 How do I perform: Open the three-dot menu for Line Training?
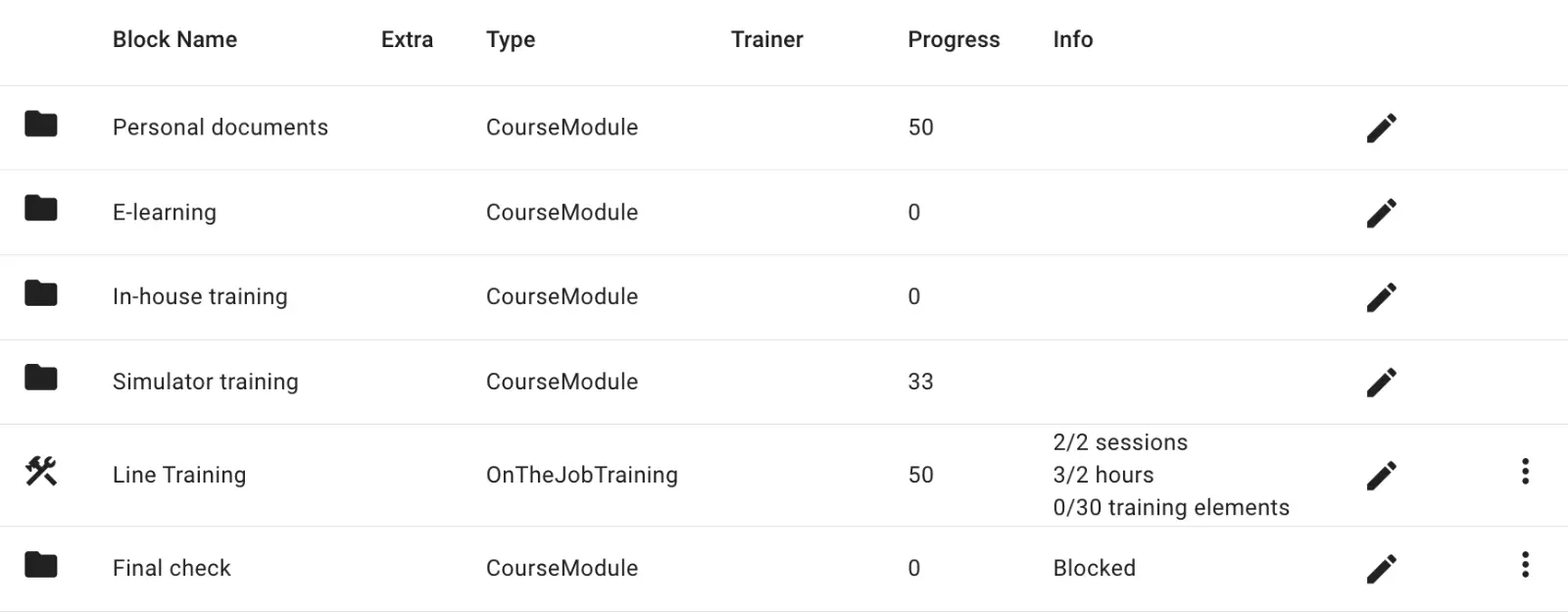pos(1525,472)
